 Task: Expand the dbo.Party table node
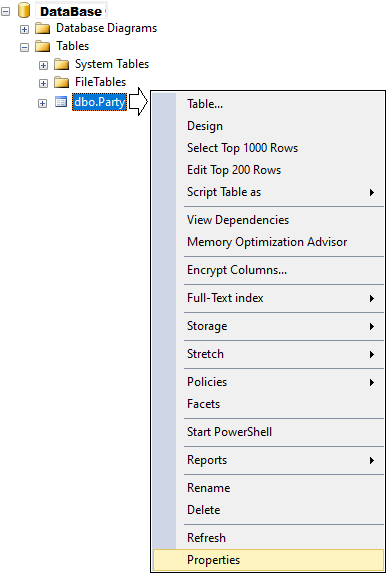42,104
